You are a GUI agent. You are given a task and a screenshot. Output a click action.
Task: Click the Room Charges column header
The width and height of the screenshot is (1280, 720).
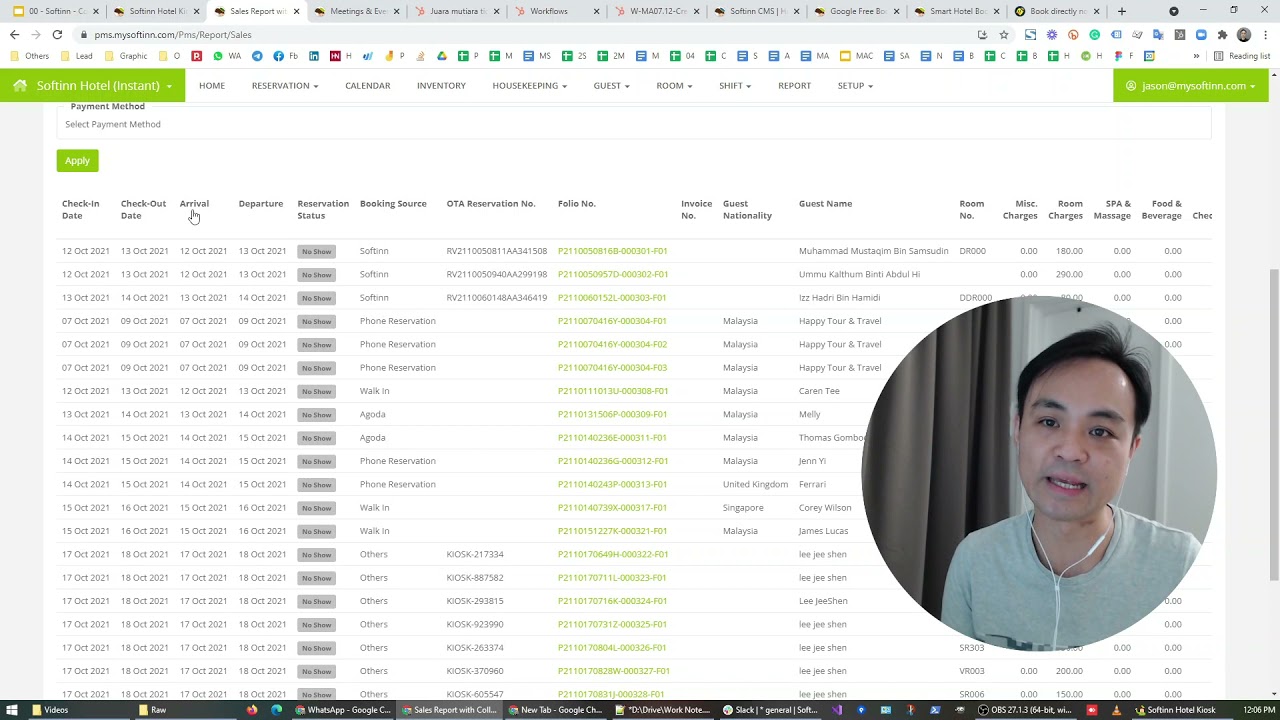pyautogui.click(x=1066, y=209)
